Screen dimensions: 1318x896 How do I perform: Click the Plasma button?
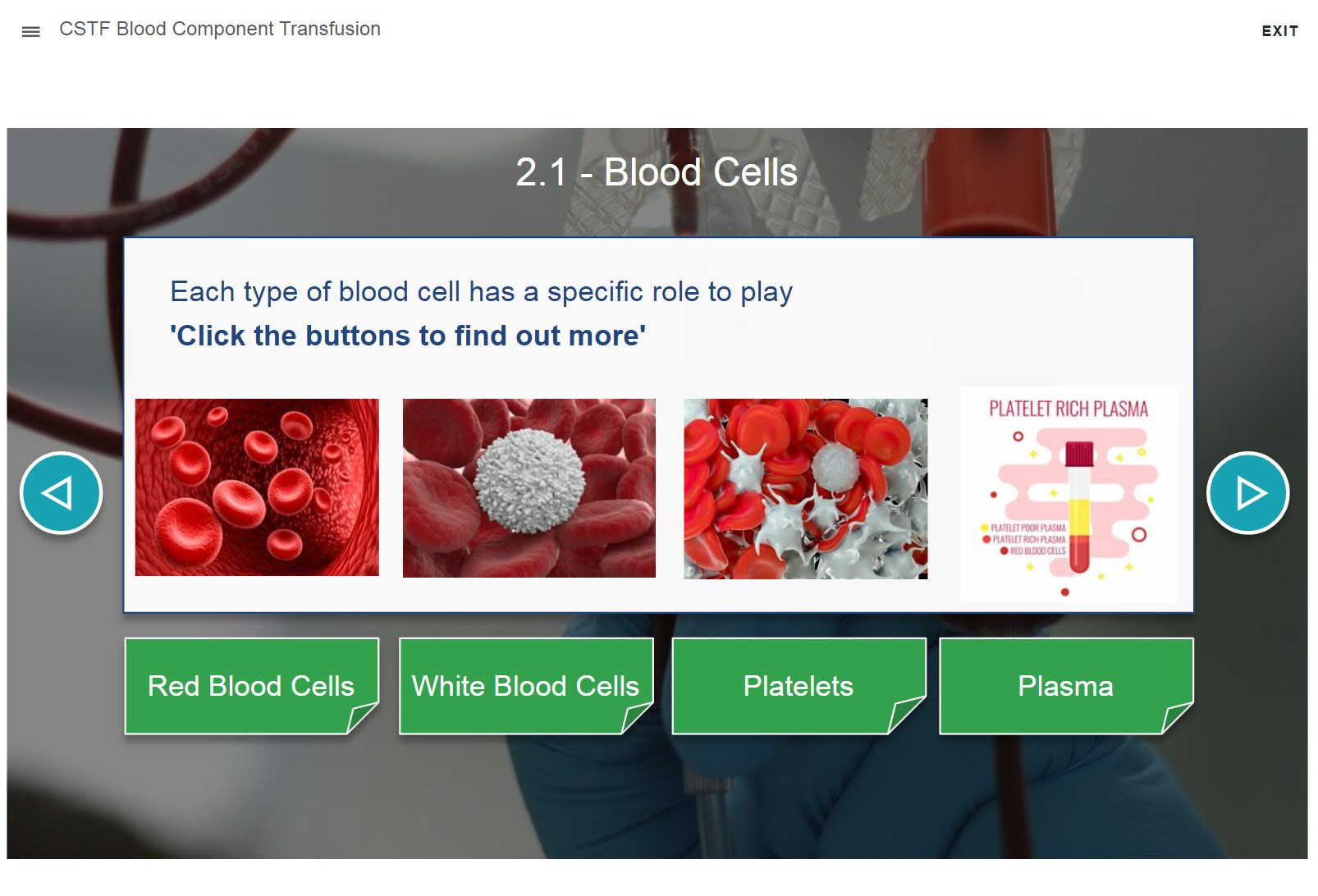coord(1066,686)
